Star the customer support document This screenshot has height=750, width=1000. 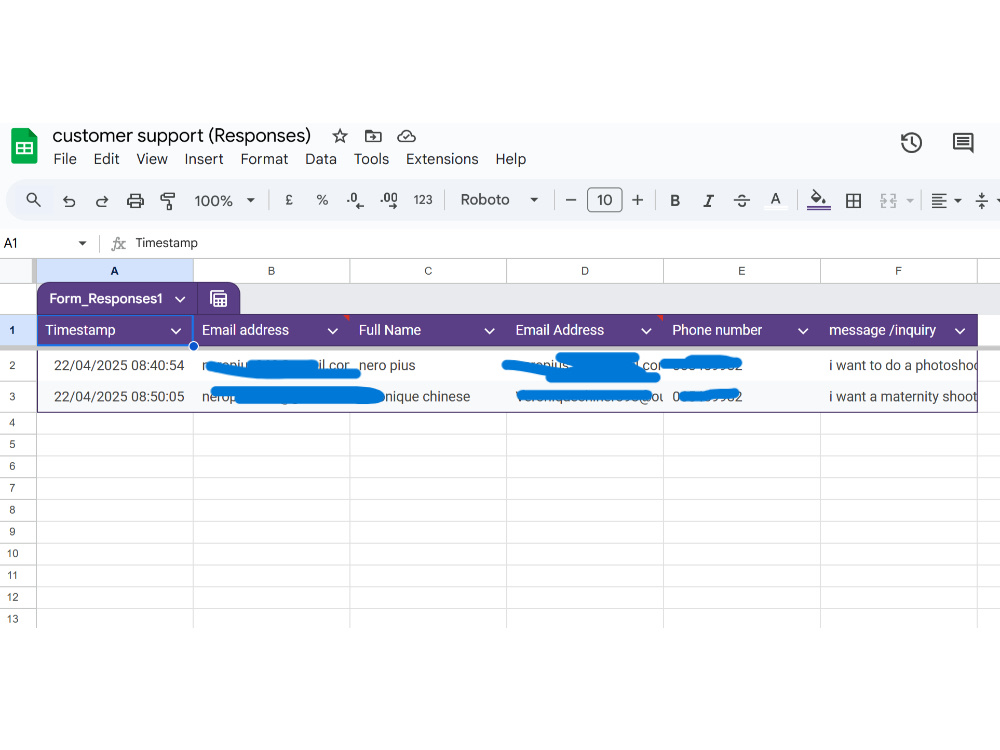340,136
